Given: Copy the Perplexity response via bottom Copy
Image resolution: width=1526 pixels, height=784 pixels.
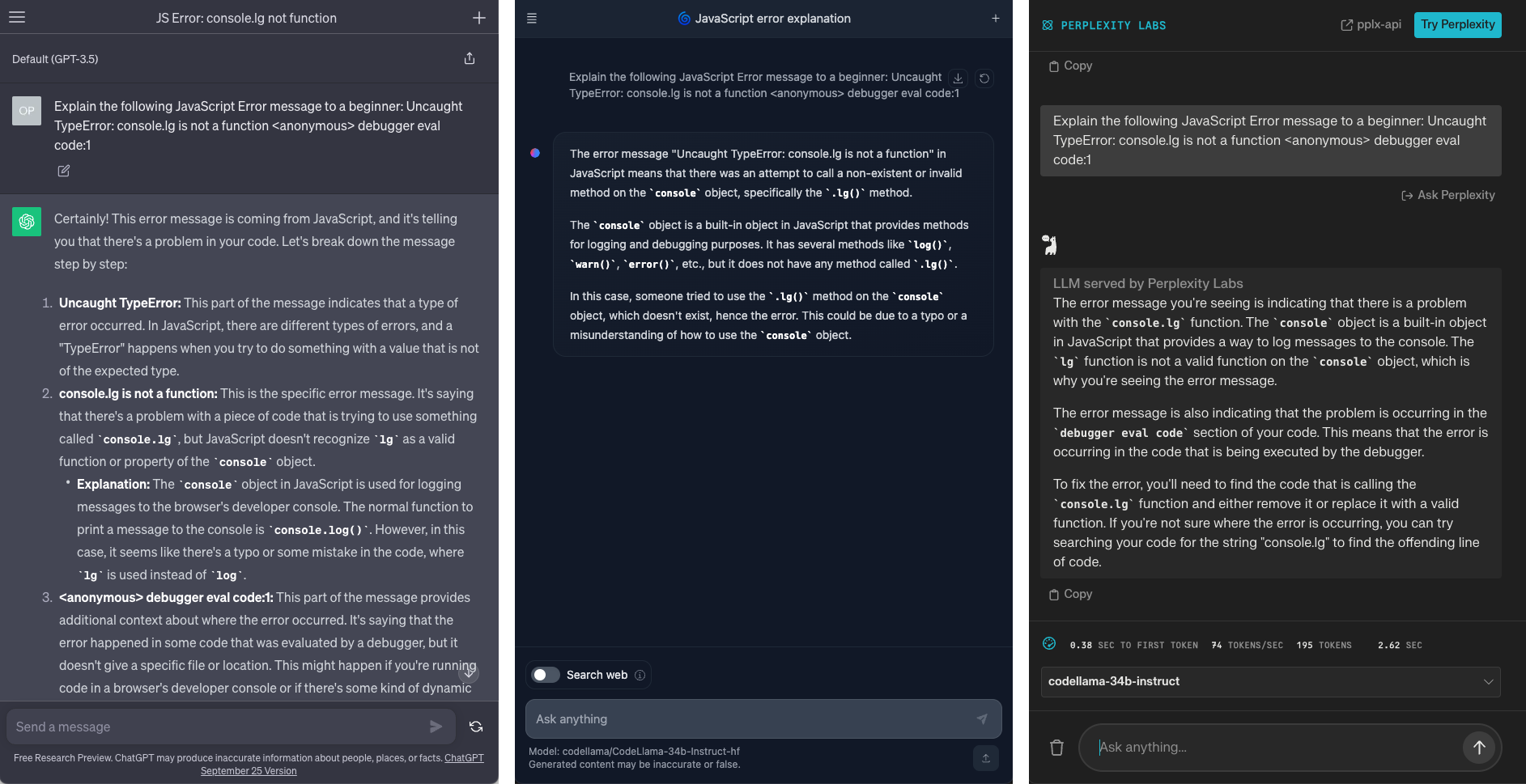Looking at the screenshot, I should coord(1070,594).
